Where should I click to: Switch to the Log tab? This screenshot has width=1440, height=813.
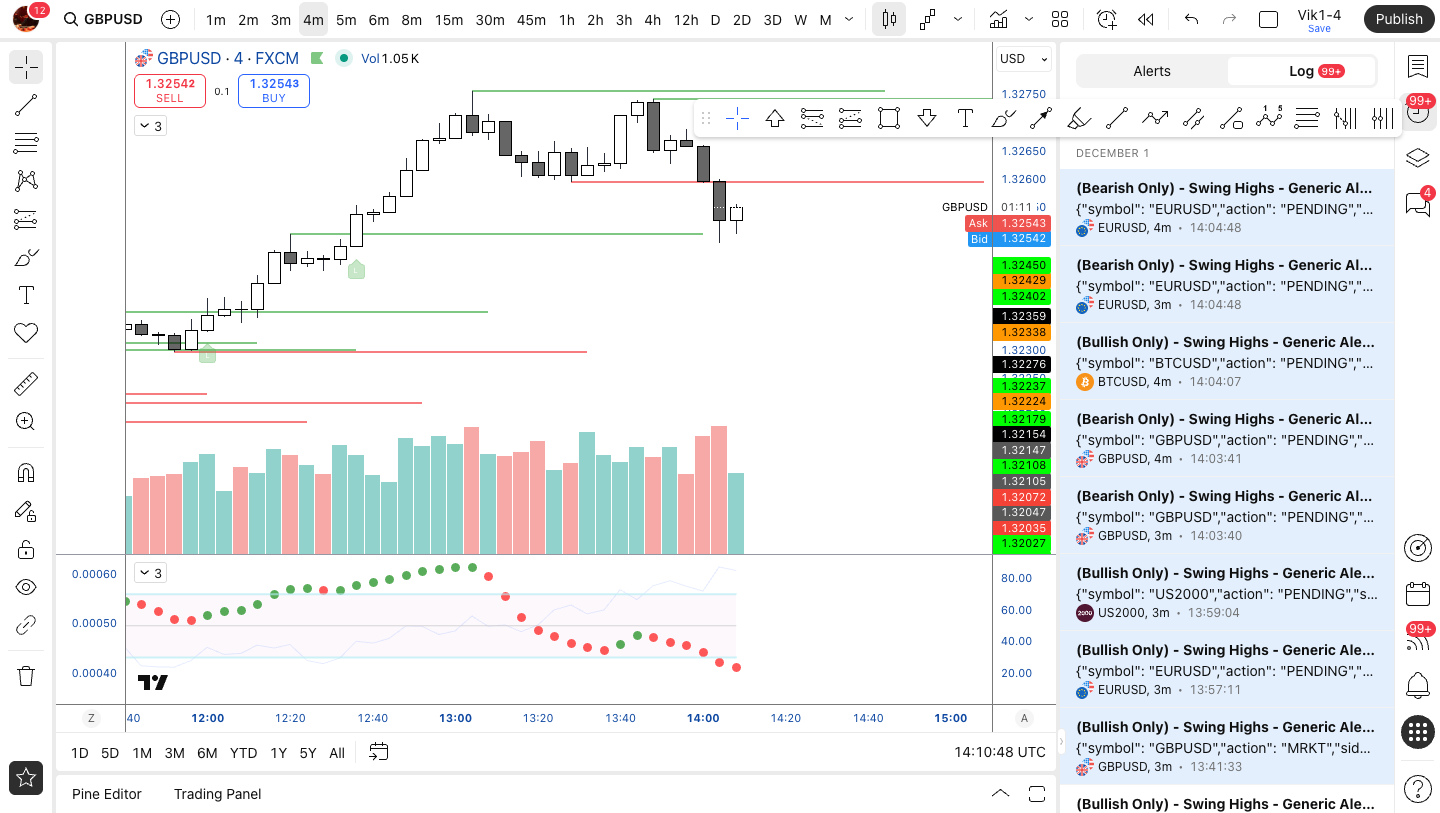[x=1301, y=71]
